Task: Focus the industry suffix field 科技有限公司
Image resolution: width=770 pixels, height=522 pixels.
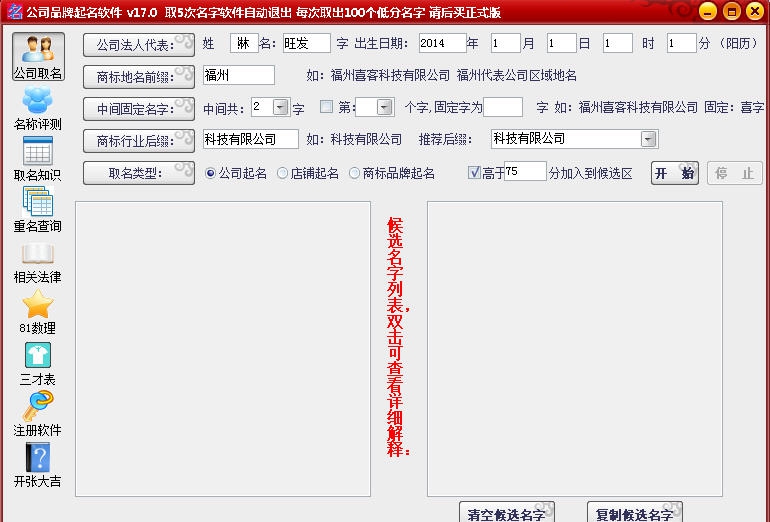Action: 250,139
